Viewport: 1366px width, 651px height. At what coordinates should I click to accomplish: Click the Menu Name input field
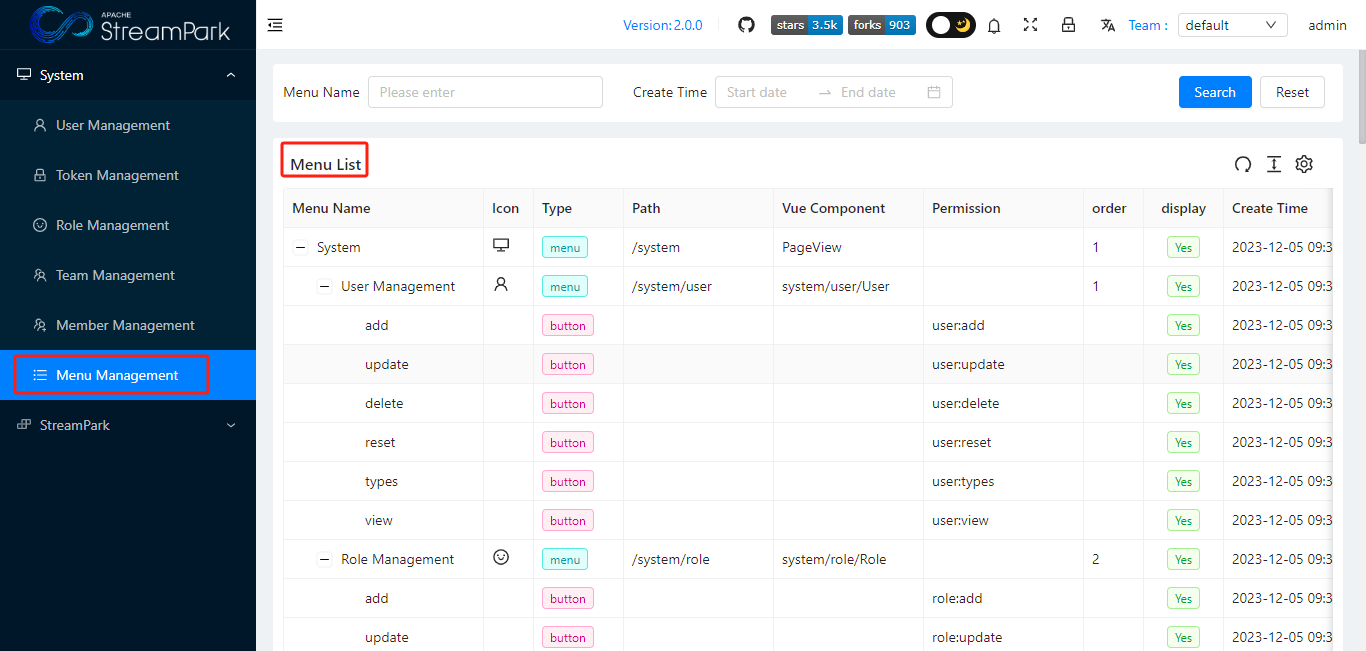click(485, 91)
